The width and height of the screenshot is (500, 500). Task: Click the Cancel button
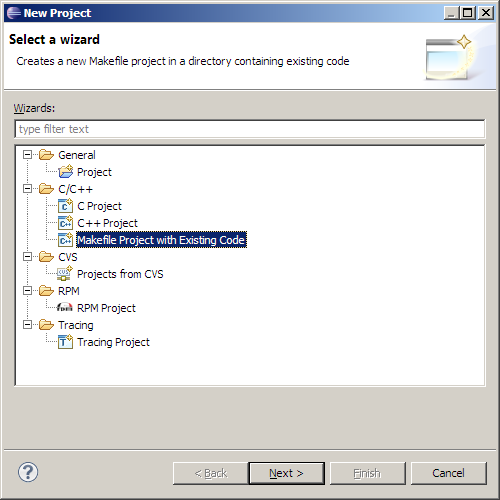(449, 473)
